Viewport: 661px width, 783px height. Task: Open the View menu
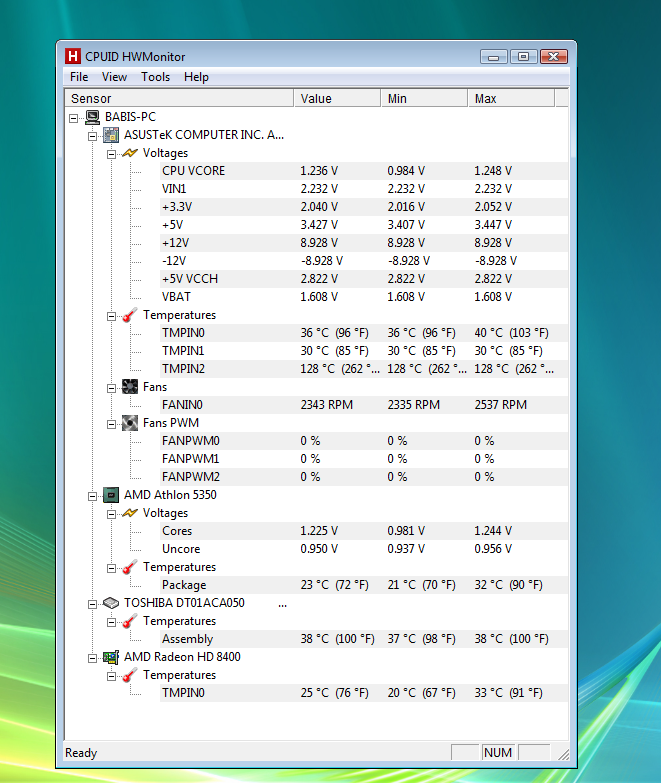tap(114, 77)
